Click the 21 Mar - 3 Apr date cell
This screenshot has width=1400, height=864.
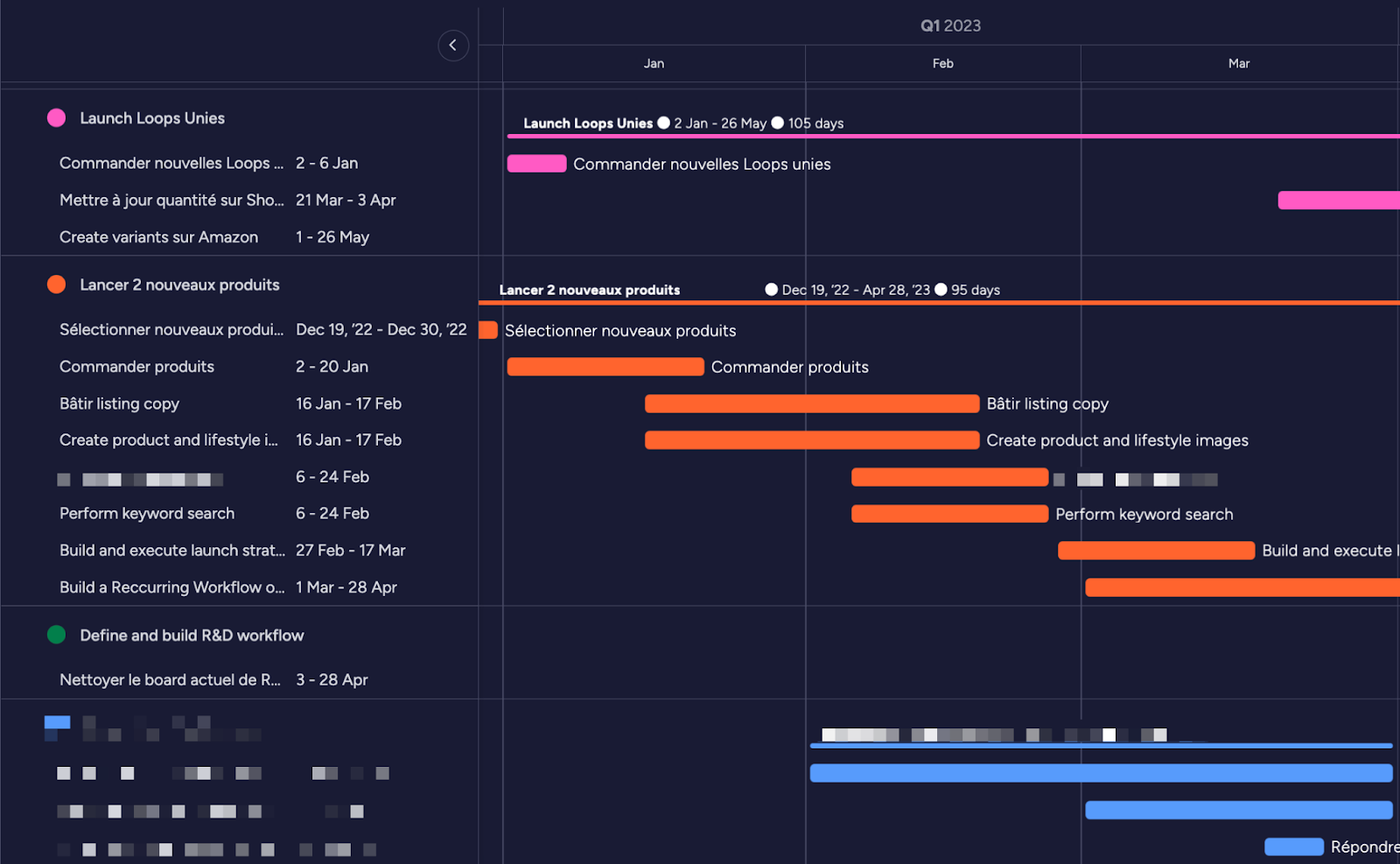(346, 200)
